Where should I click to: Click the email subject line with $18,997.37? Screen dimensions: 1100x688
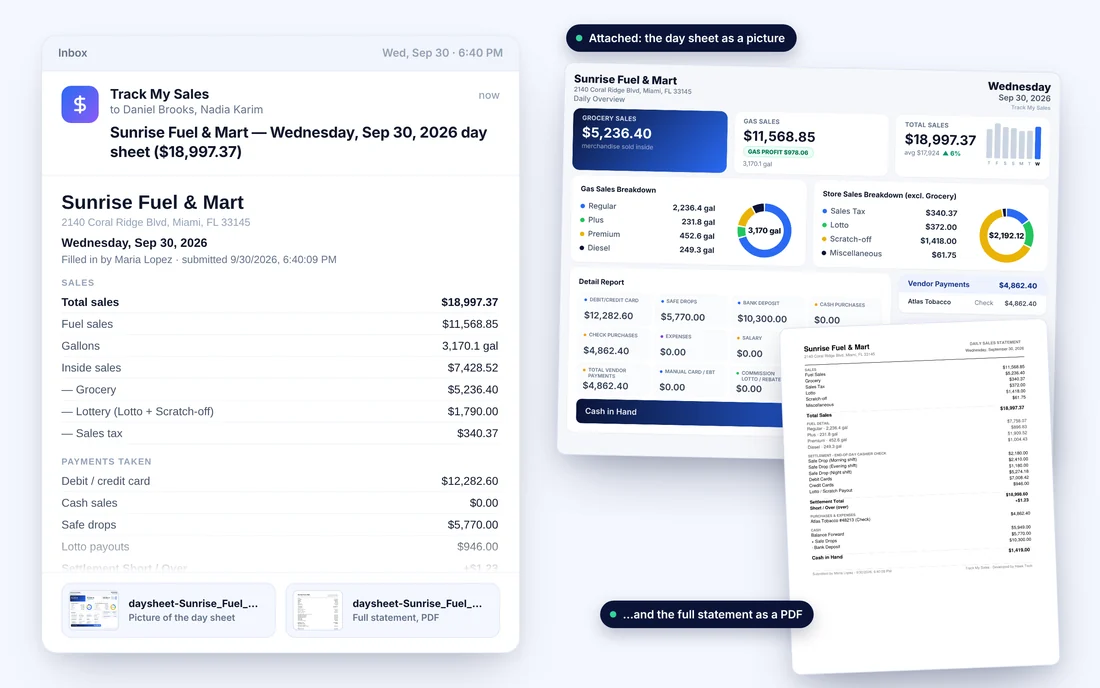click(x=298, y=142)
